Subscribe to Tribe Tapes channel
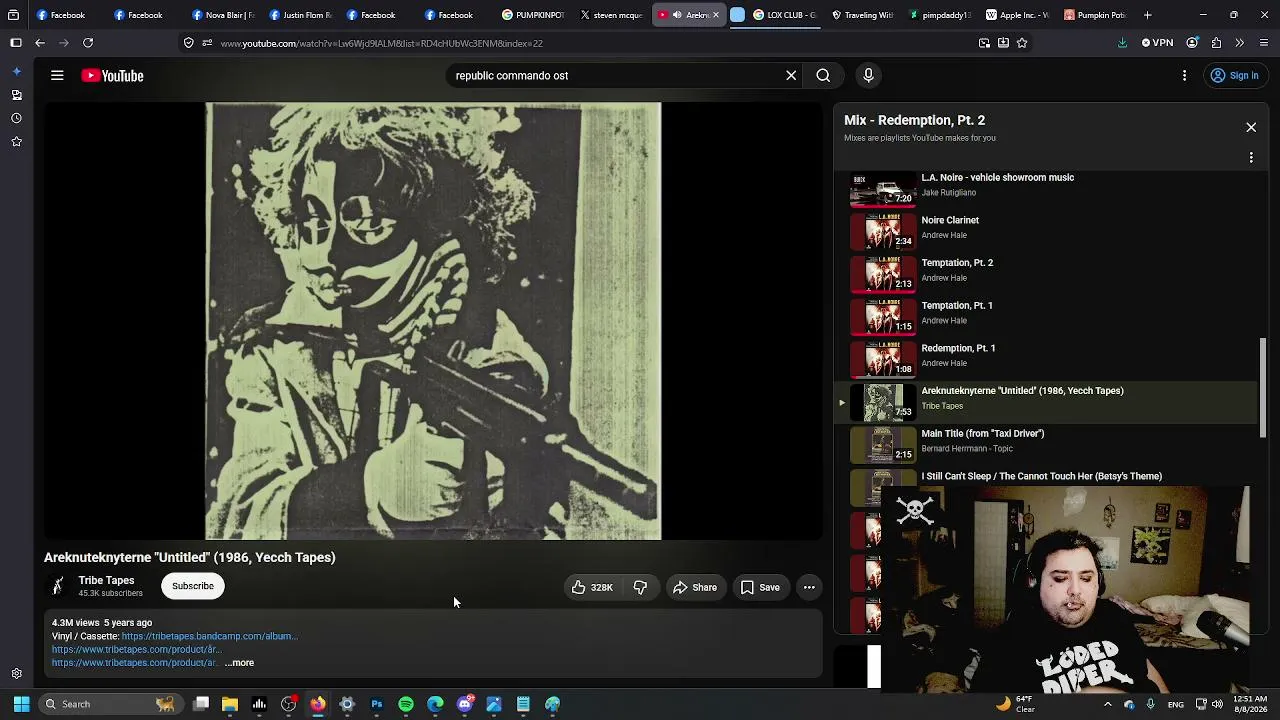Screen dimensions: 1280x720 [x=193, y=586]
